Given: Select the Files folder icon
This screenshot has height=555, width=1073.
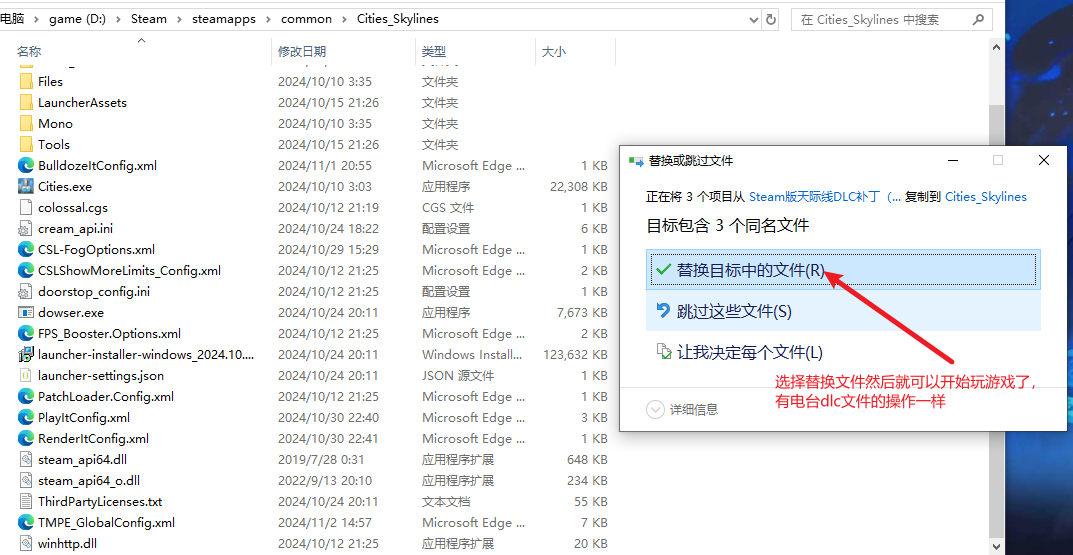Looking at the screenshot, I should coord(26,81).
